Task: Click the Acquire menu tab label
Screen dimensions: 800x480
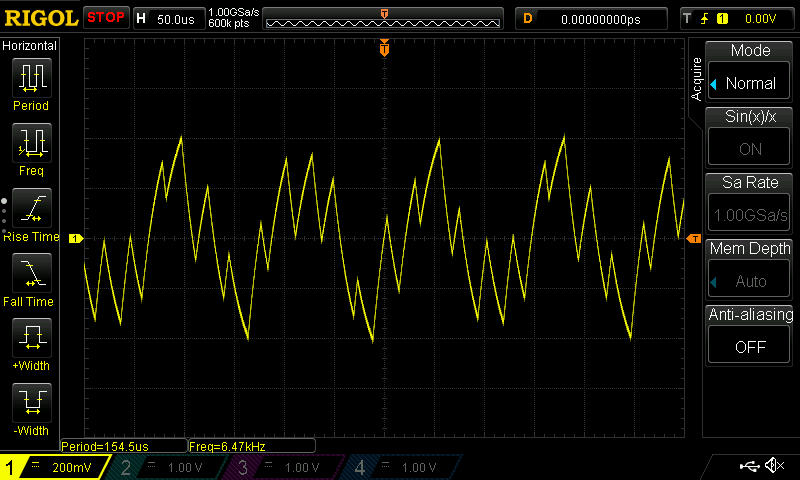Action: 696,79
